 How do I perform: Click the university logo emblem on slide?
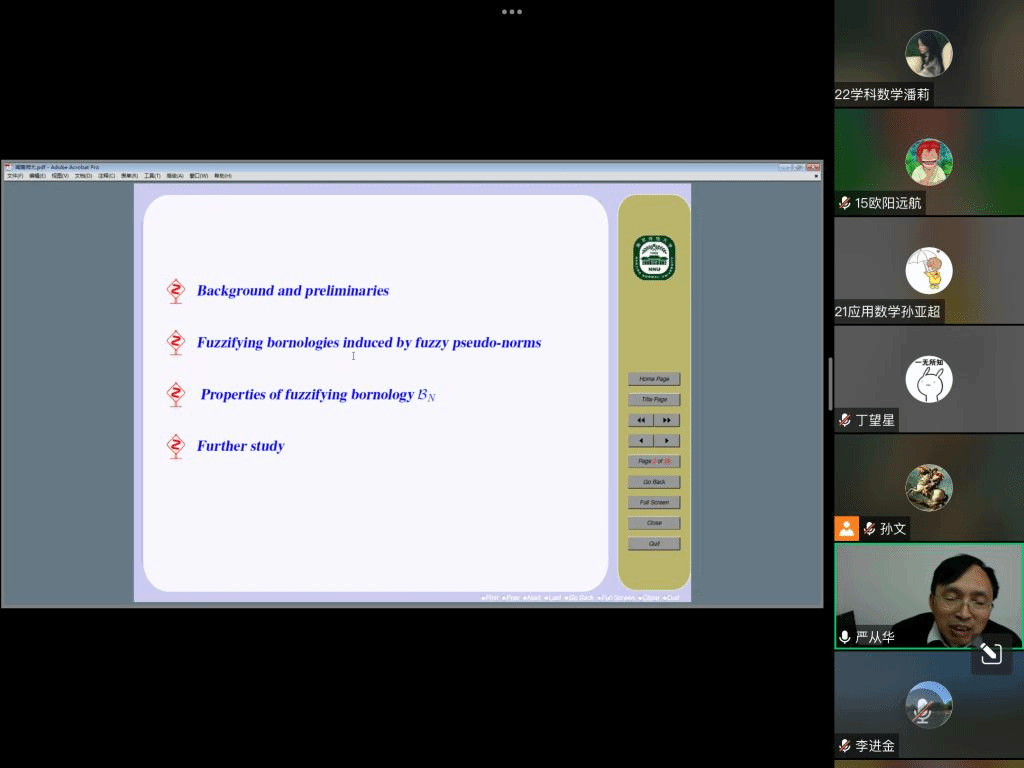tap(654, 258)
